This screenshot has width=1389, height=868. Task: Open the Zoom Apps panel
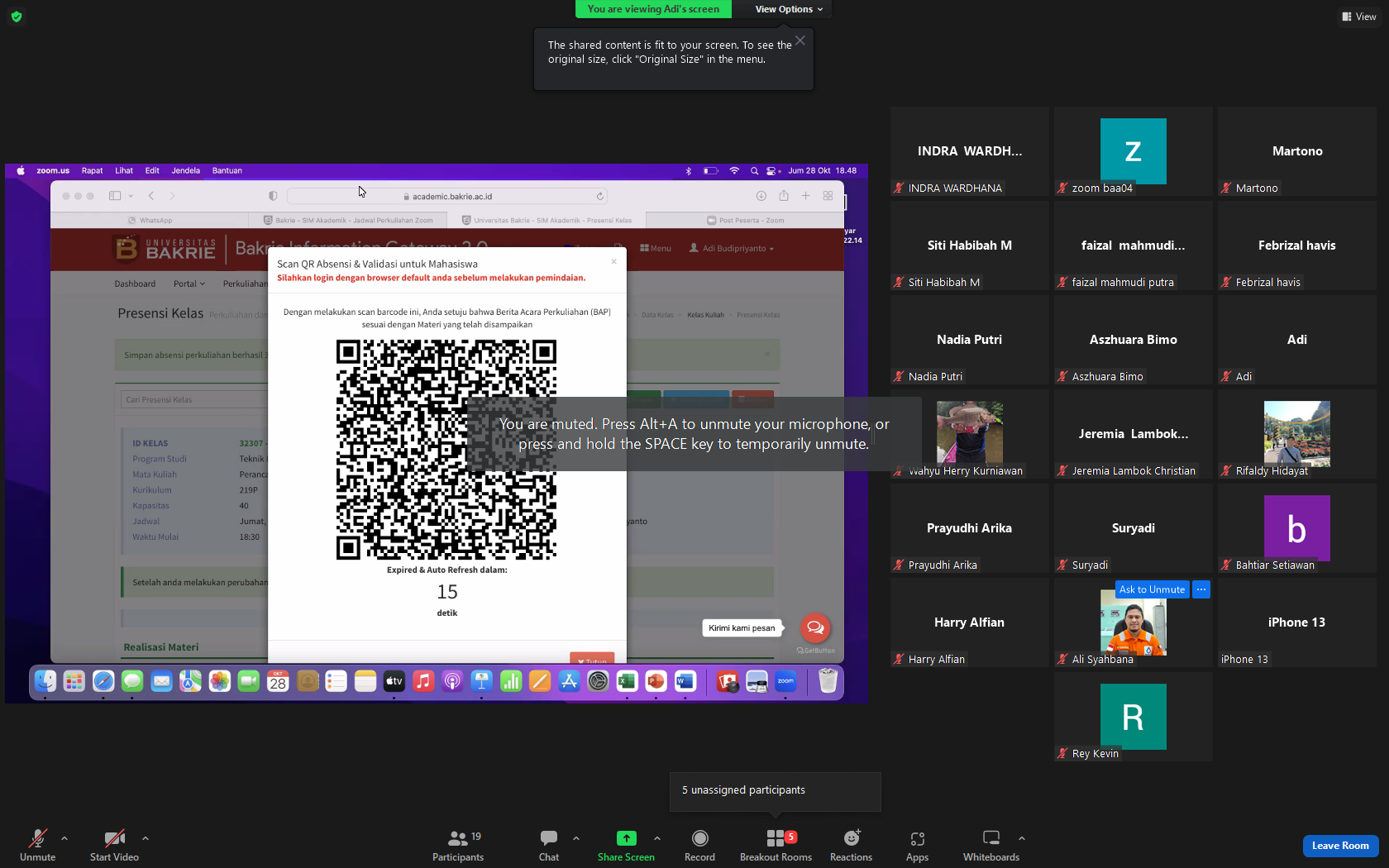click(x=917, y=846)
